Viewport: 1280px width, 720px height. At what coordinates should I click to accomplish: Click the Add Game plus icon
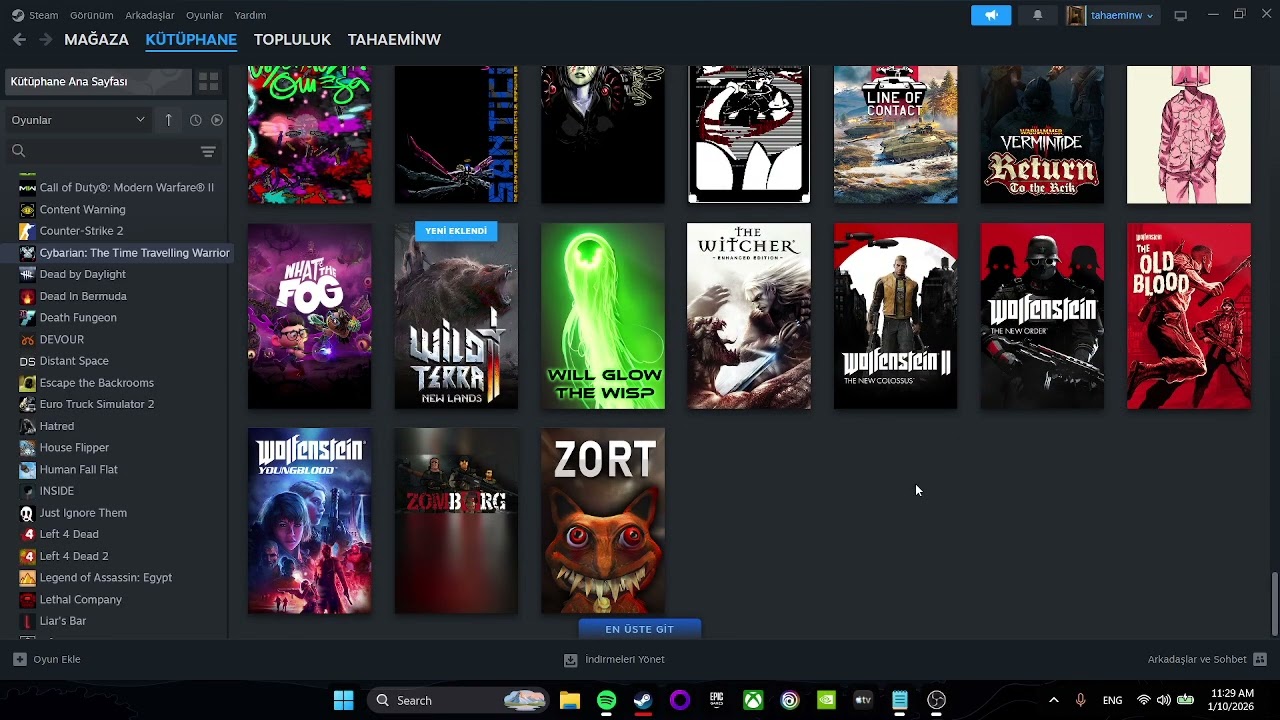point(19,659)
